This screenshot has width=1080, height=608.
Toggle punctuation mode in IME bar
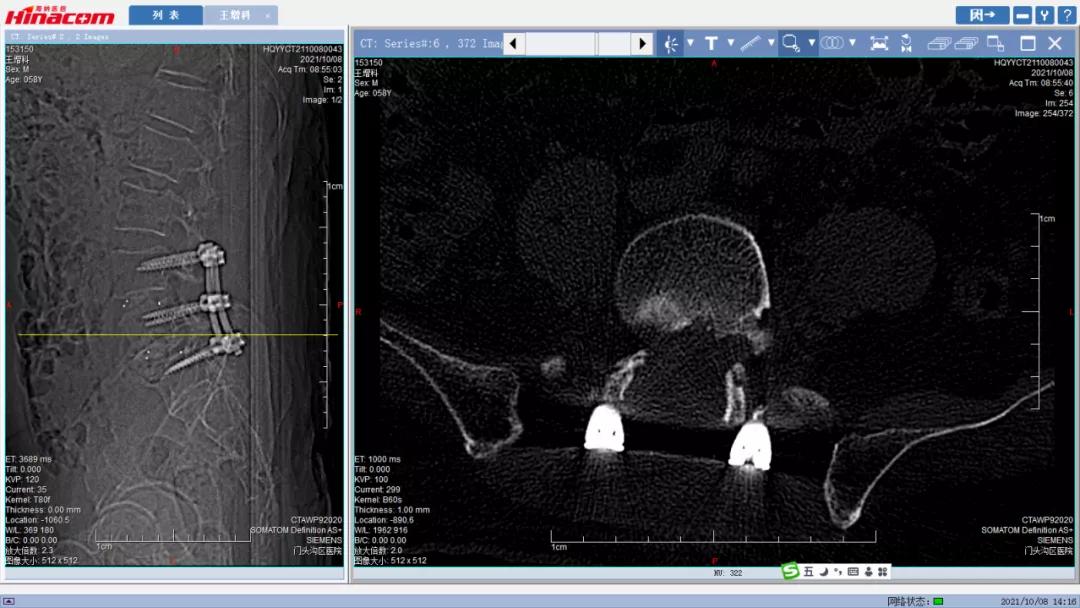(838, 572)
